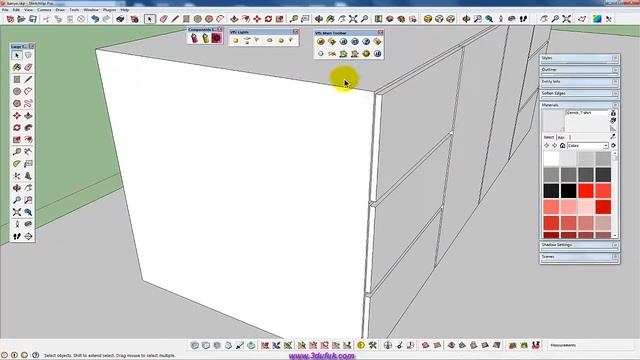
Task: Pick the pure black color swatch
Action: (x=568, y=191)
